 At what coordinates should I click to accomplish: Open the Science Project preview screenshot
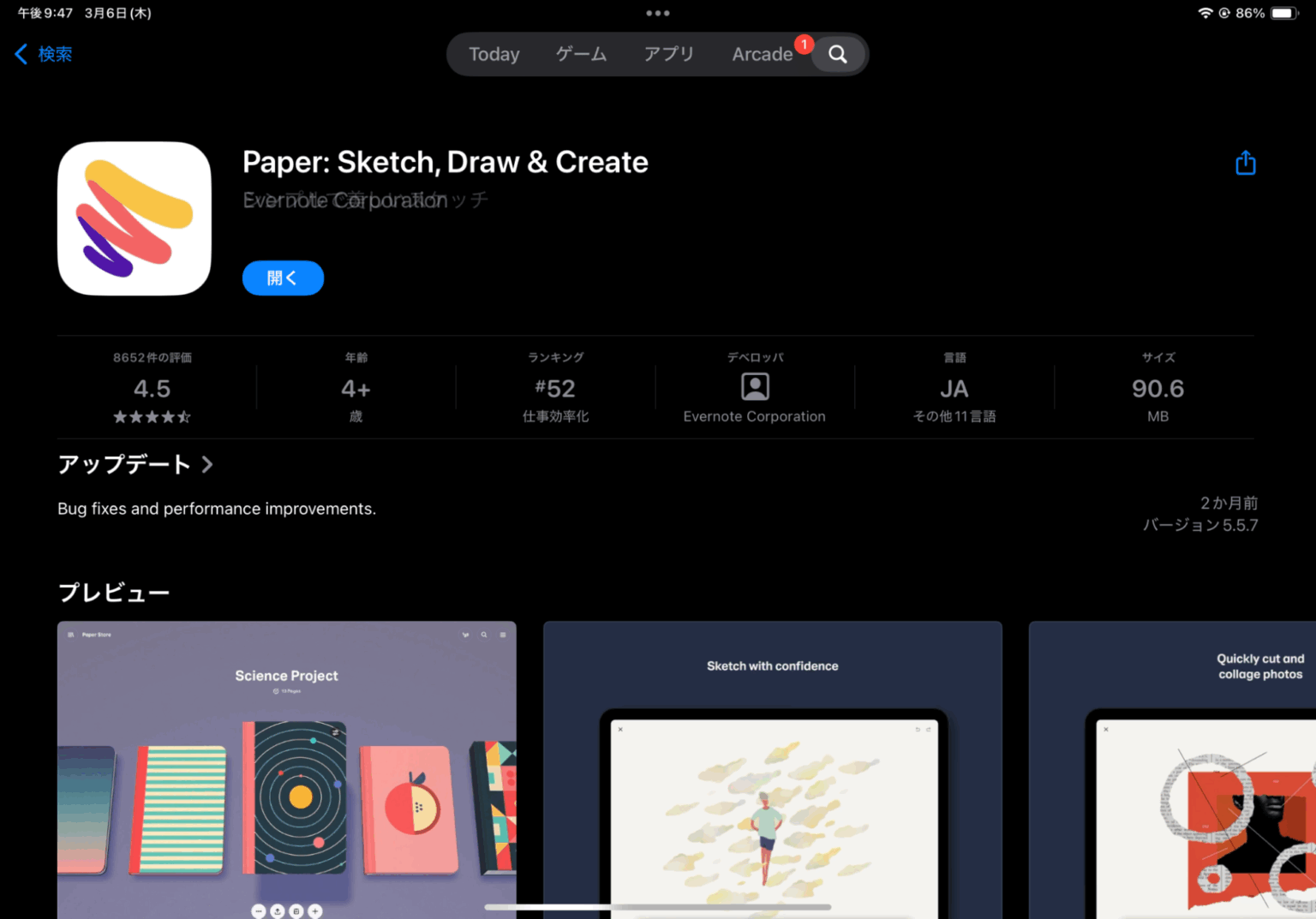pos(287,770)
